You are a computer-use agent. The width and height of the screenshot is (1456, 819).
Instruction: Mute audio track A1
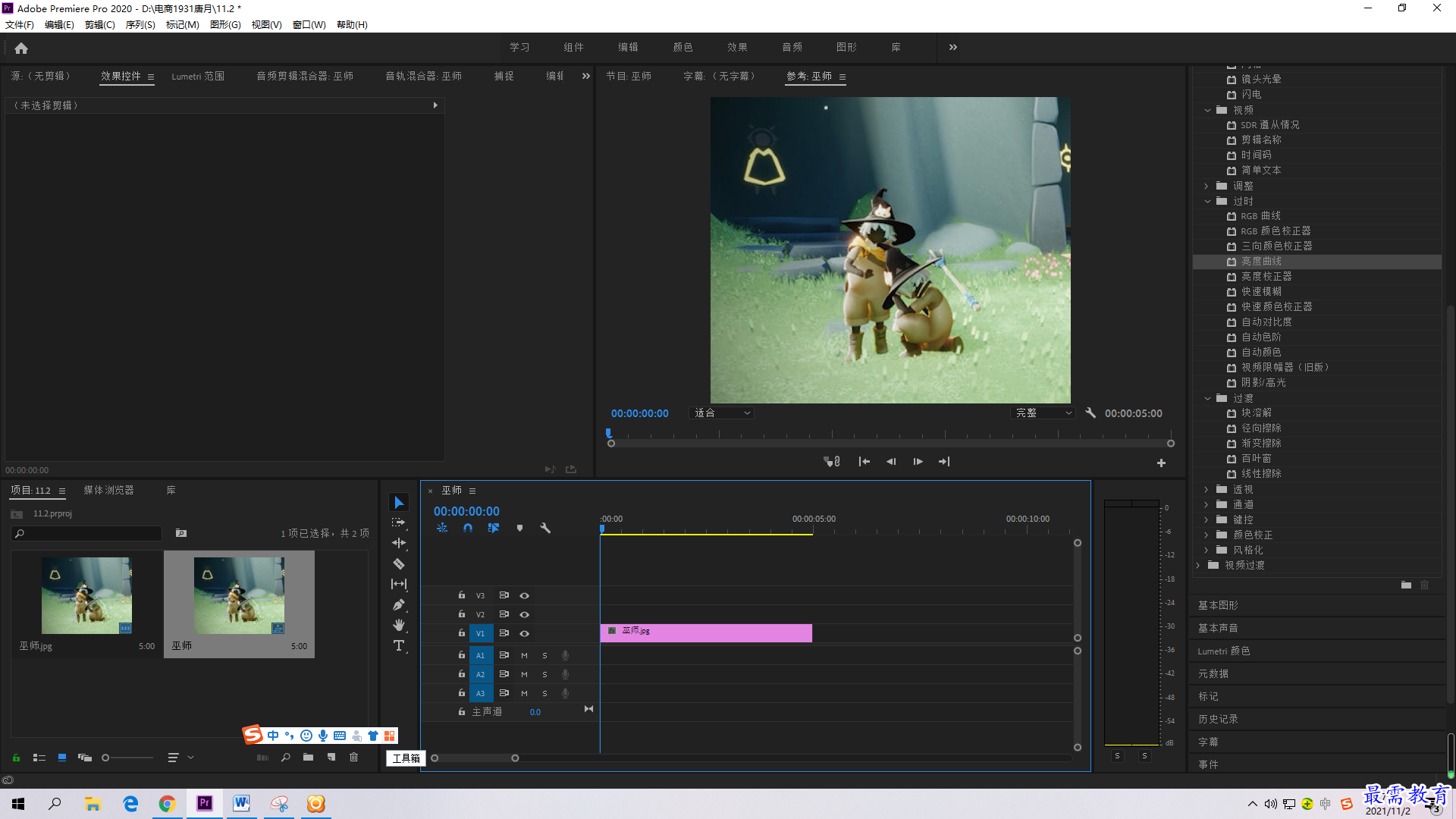[524, 655]
